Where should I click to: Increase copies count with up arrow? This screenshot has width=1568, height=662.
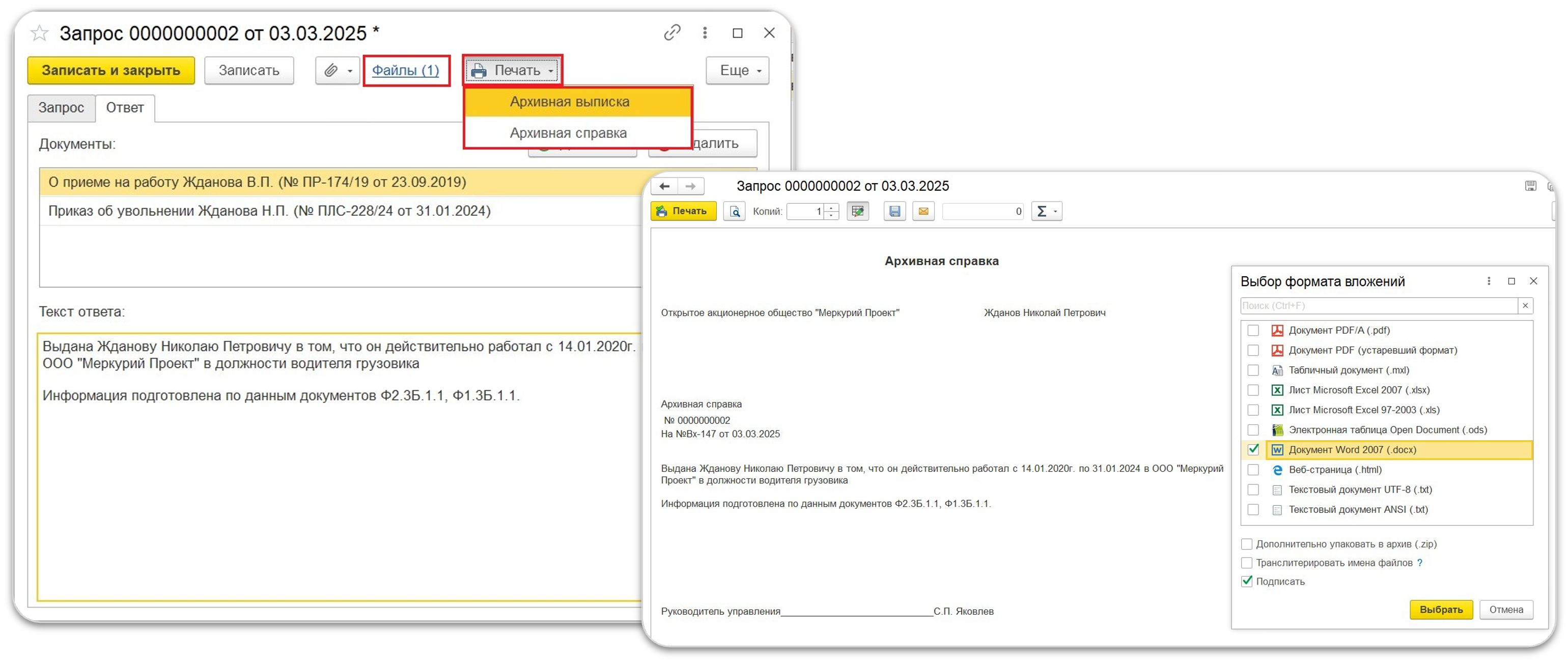(831, 208)
